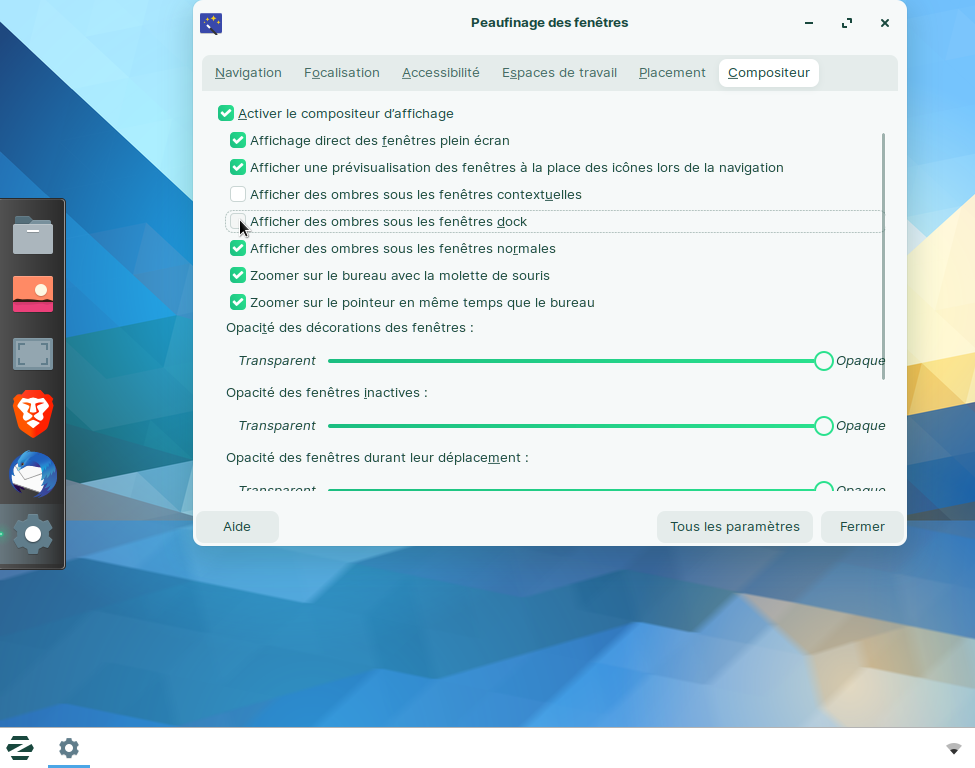
Task: Open the screenshot tool in dock
Action: (33, 354)
